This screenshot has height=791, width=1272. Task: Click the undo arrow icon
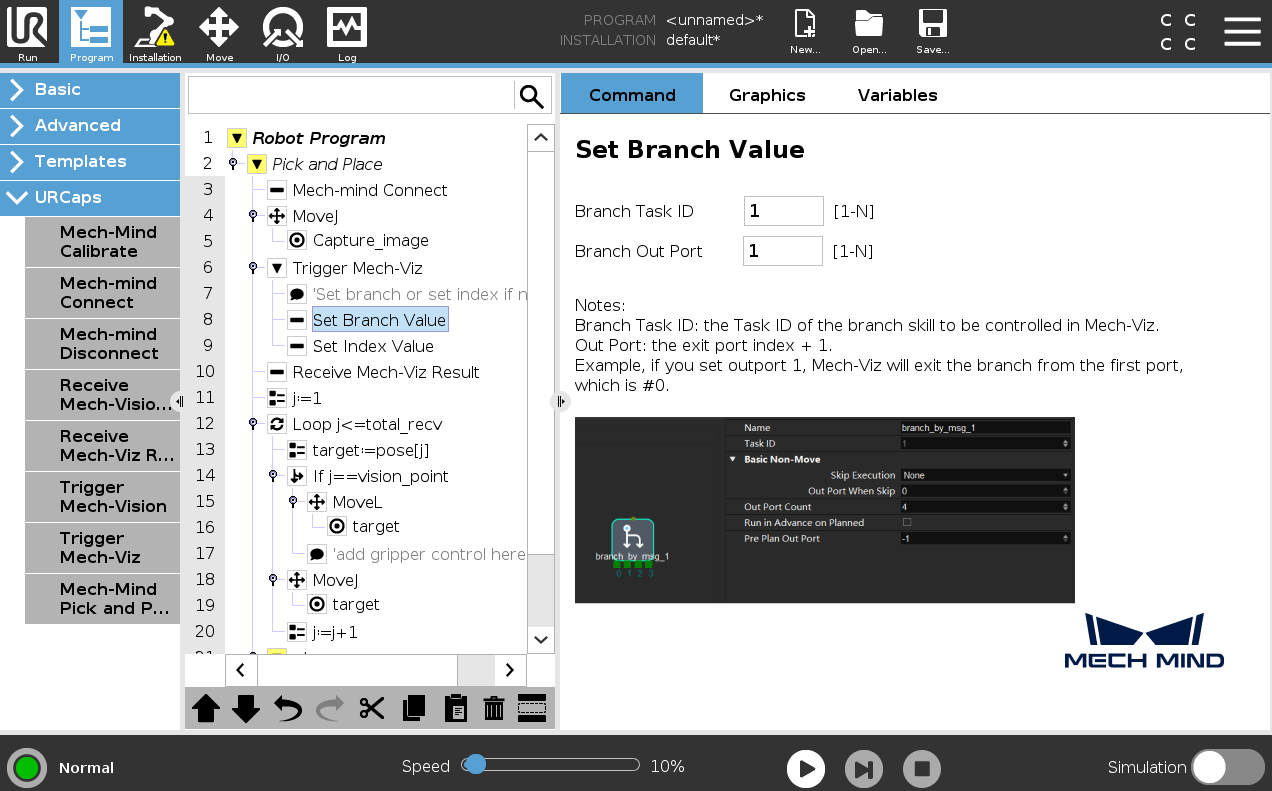(288, 708)
